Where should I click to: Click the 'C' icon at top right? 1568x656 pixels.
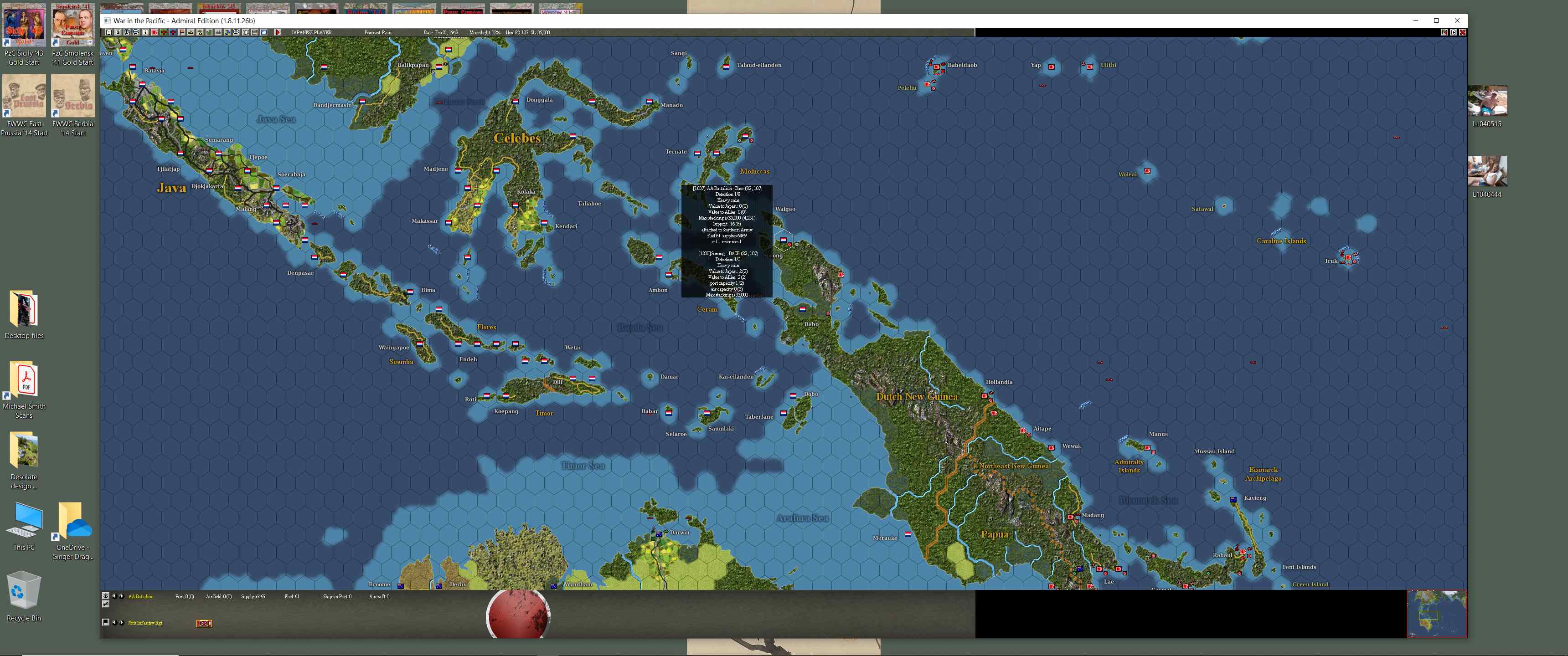(x=1453, y=32)
